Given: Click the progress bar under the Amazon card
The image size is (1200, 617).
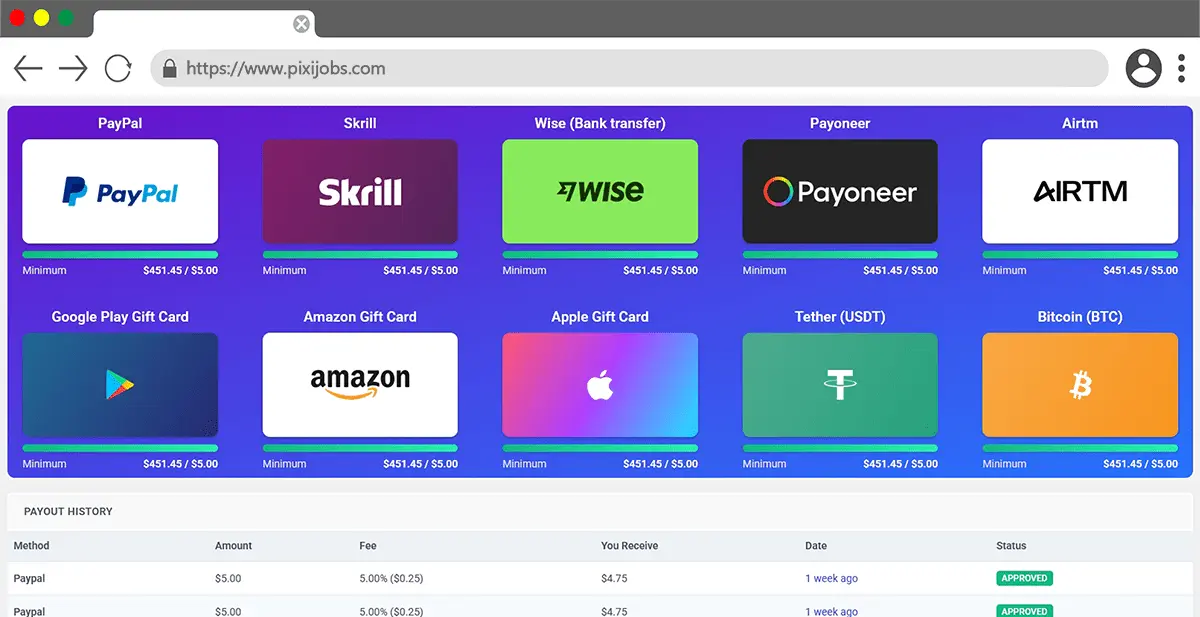Looking at the screenshot, I should pyautogui.click(x=360, y=448).
